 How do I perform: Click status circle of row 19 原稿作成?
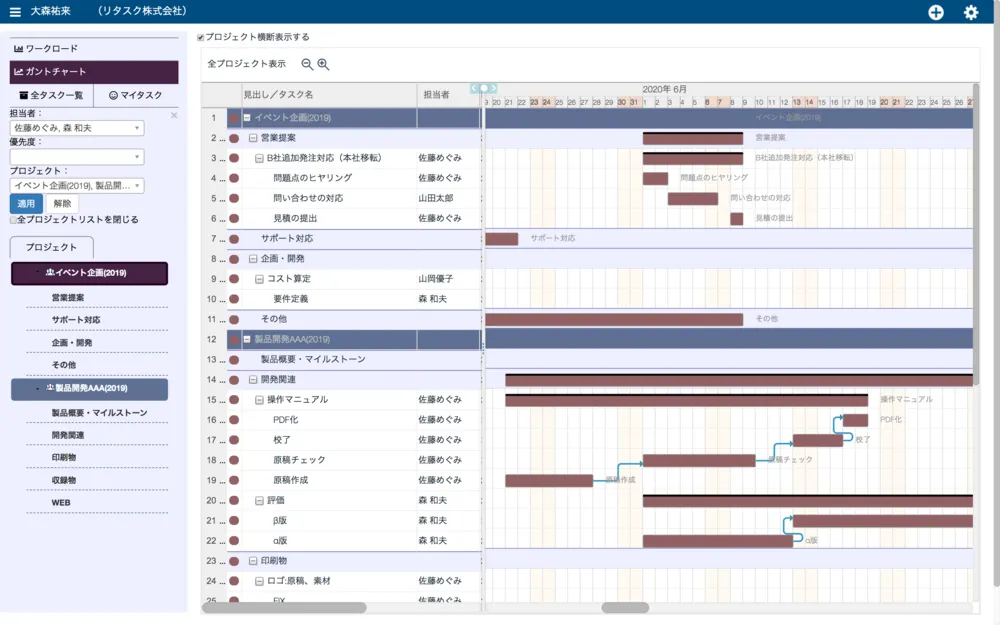[234, 480]
